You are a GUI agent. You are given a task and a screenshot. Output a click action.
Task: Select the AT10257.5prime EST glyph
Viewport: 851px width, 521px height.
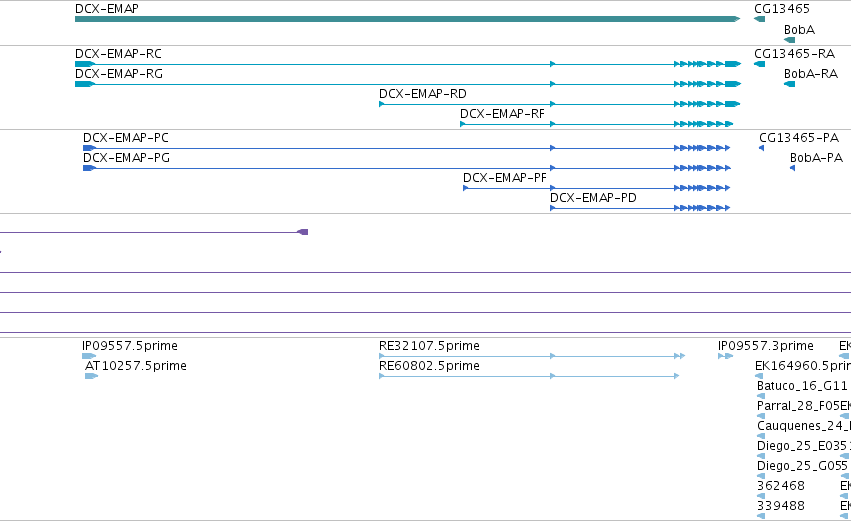[x=92, y=376]
